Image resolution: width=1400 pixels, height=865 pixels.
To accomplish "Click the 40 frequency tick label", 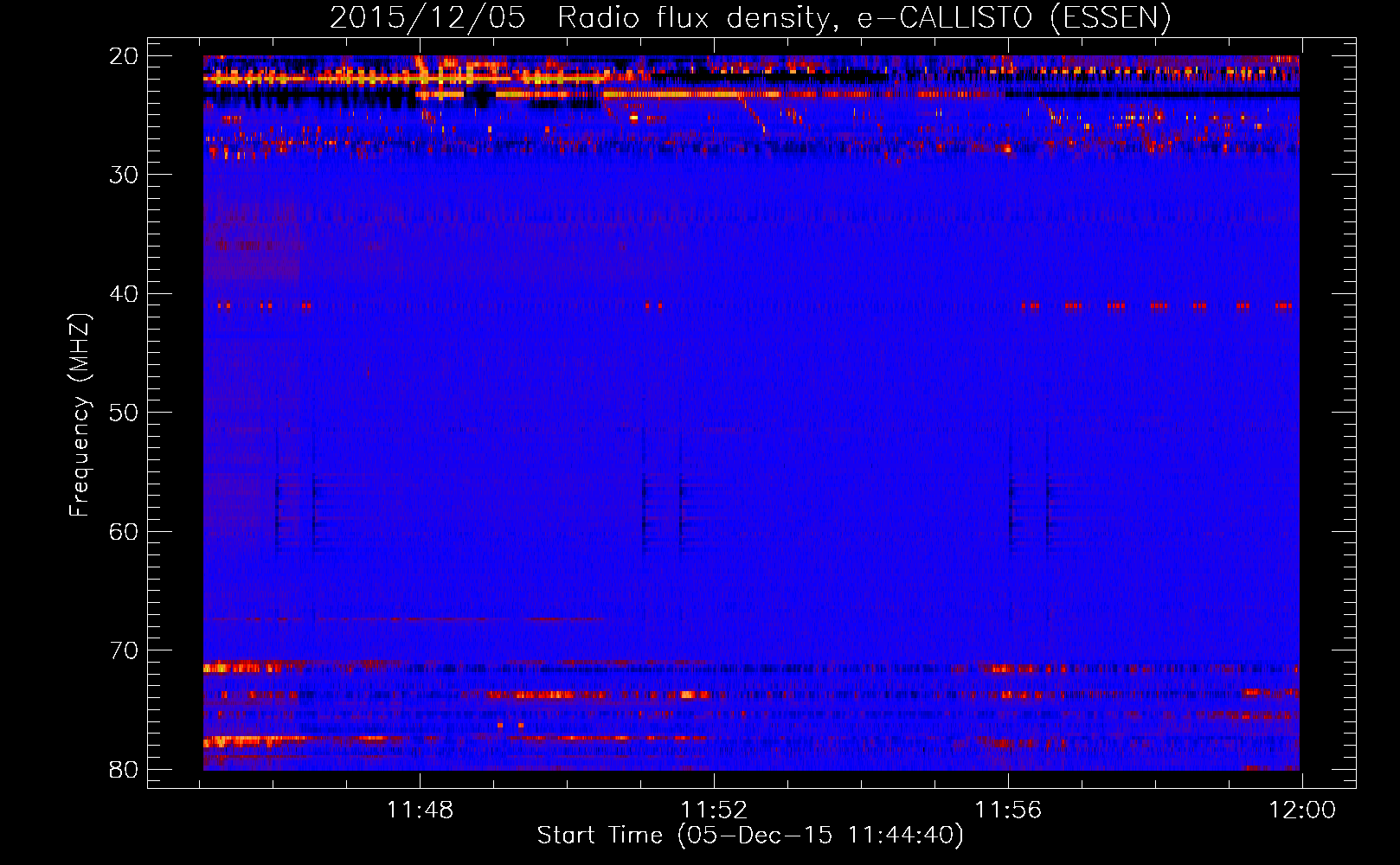I will (x=124, y=294).
